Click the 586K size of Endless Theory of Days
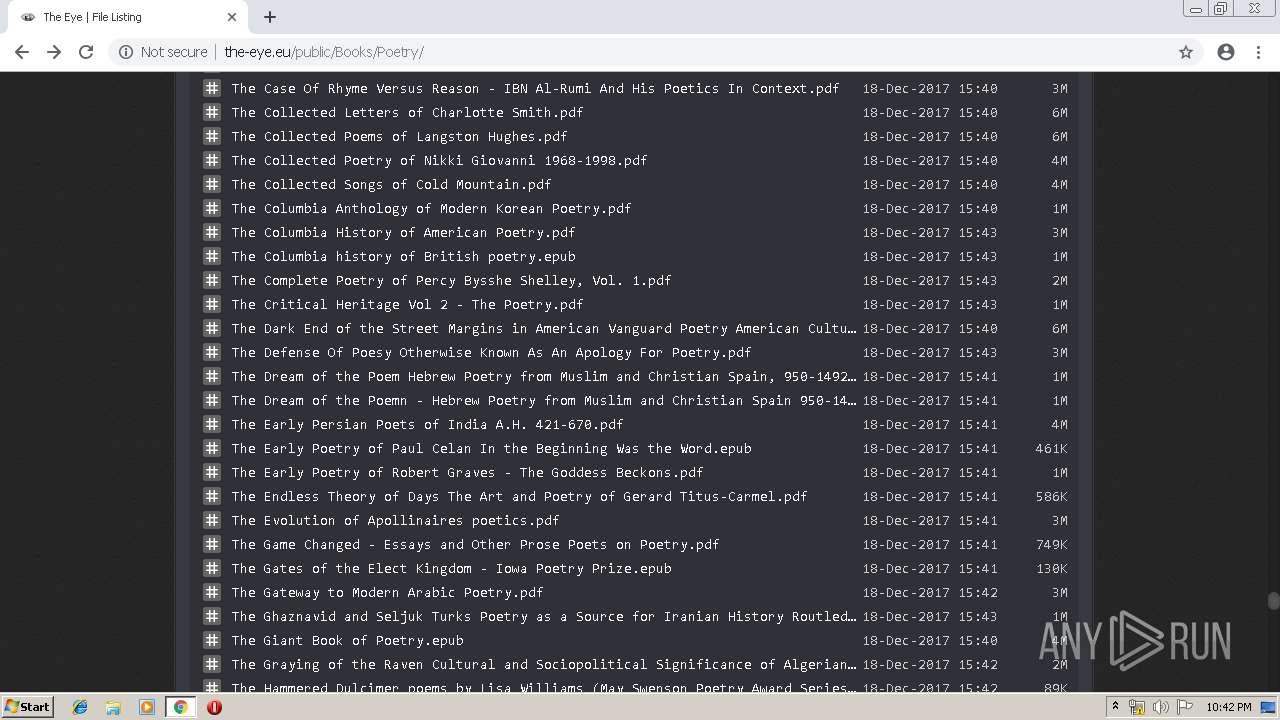Screen dimensions: 1280x720 point(1051,496)
